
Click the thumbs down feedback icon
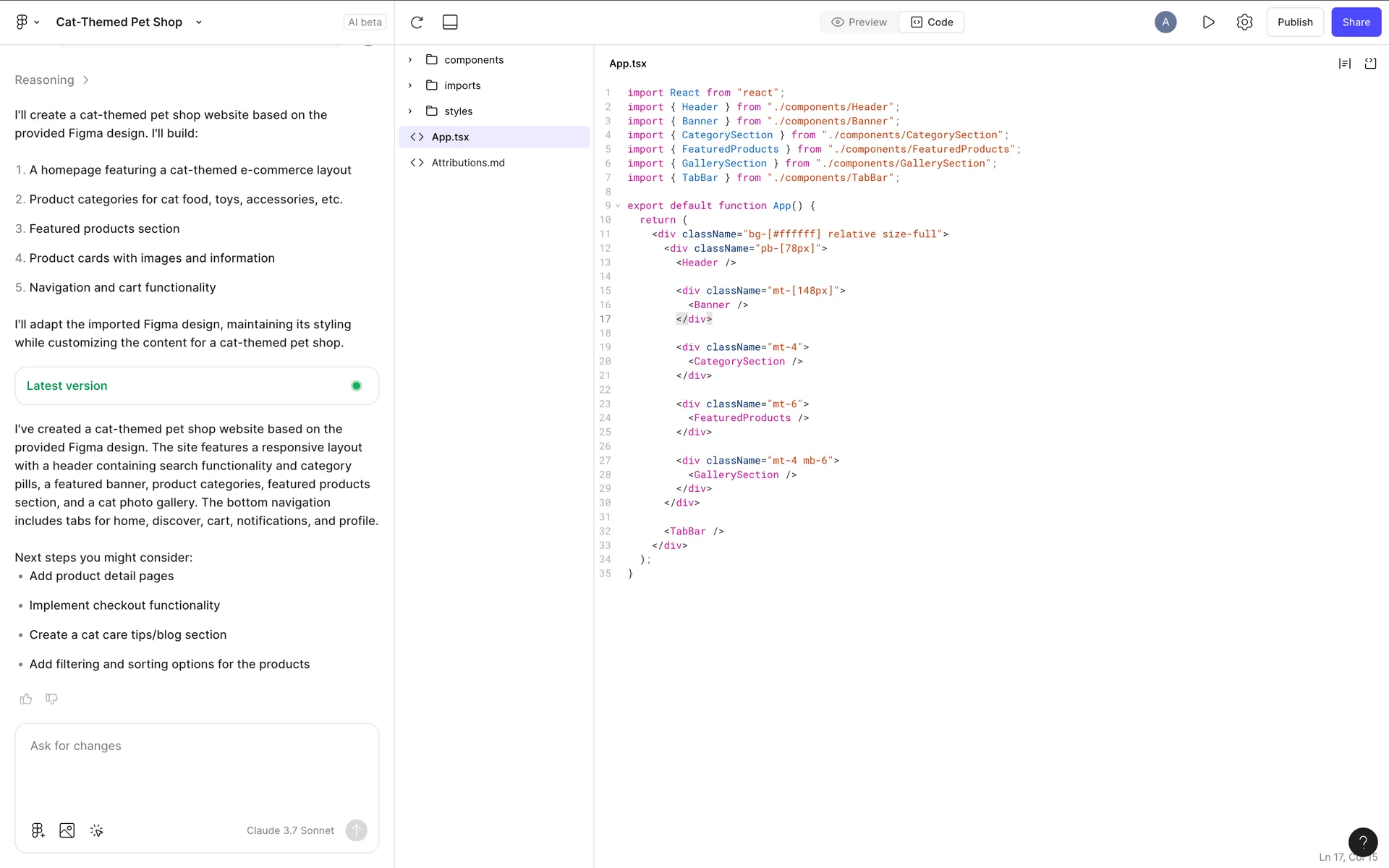[x=51, y=699]
